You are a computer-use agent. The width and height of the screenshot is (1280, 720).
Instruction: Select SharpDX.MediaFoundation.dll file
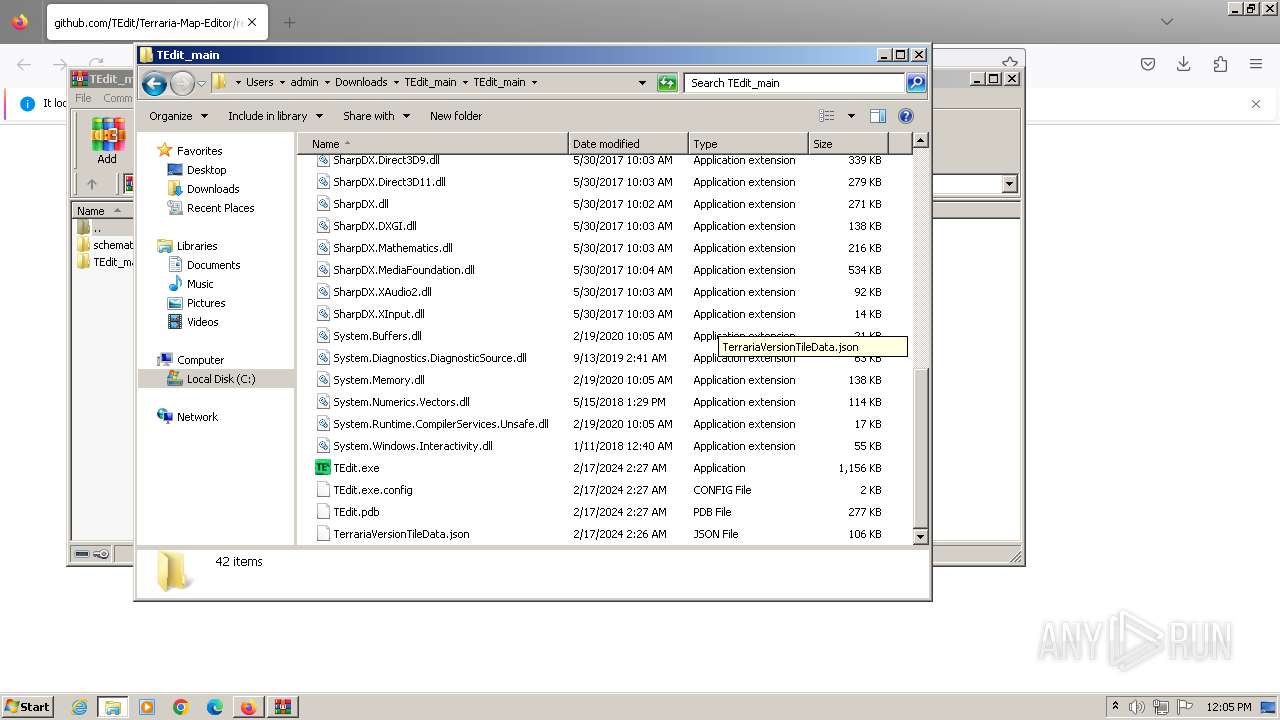pyautogui.click(x=403, y=270)
